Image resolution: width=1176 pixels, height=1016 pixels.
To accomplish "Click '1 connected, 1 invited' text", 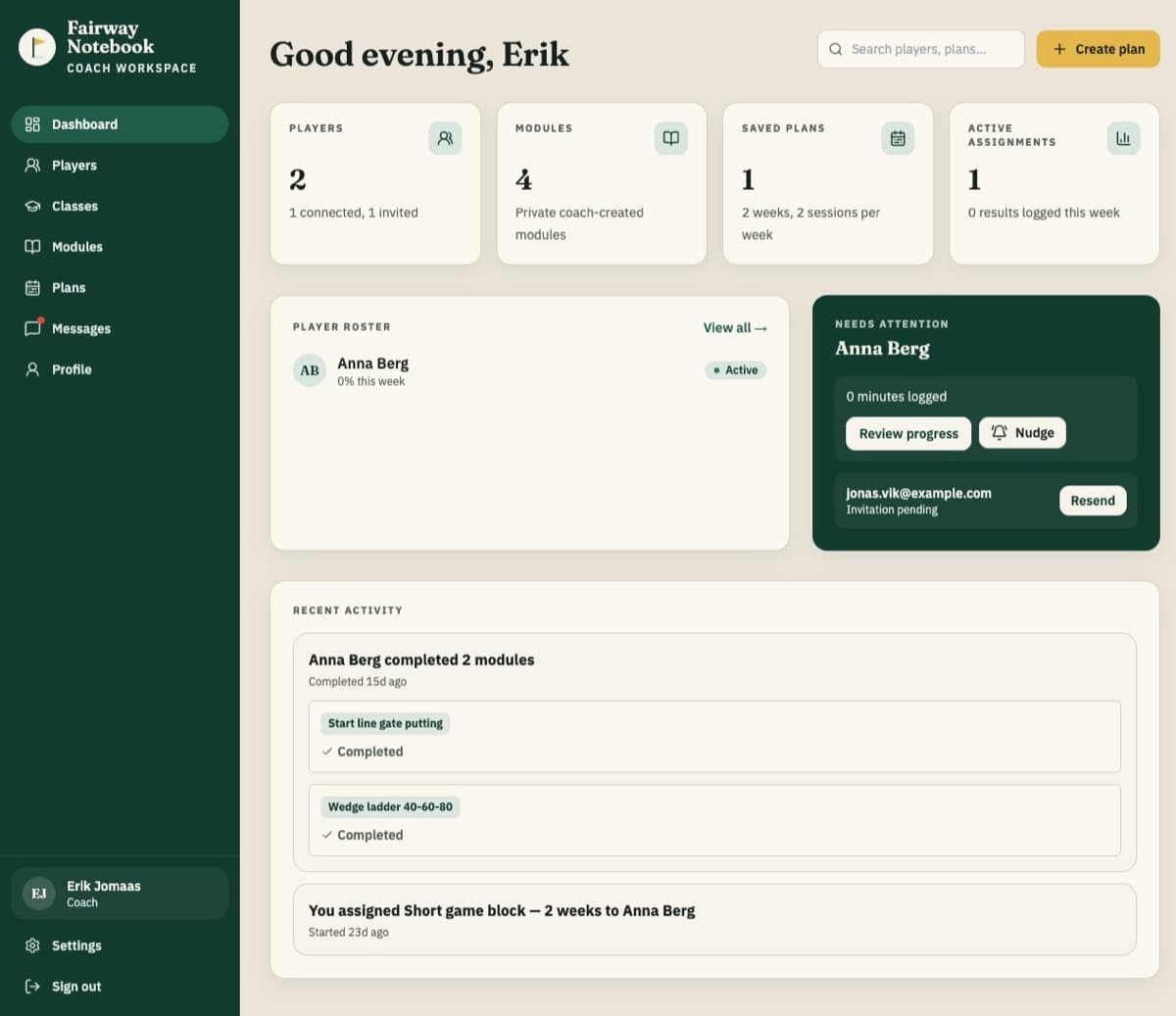I will point(354,213).
